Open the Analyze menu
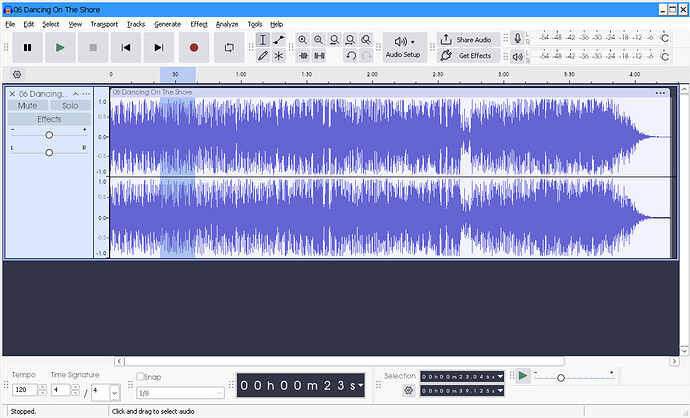This screenshot has width=690, height=418. pyautogui.click(x=227, y=24)
